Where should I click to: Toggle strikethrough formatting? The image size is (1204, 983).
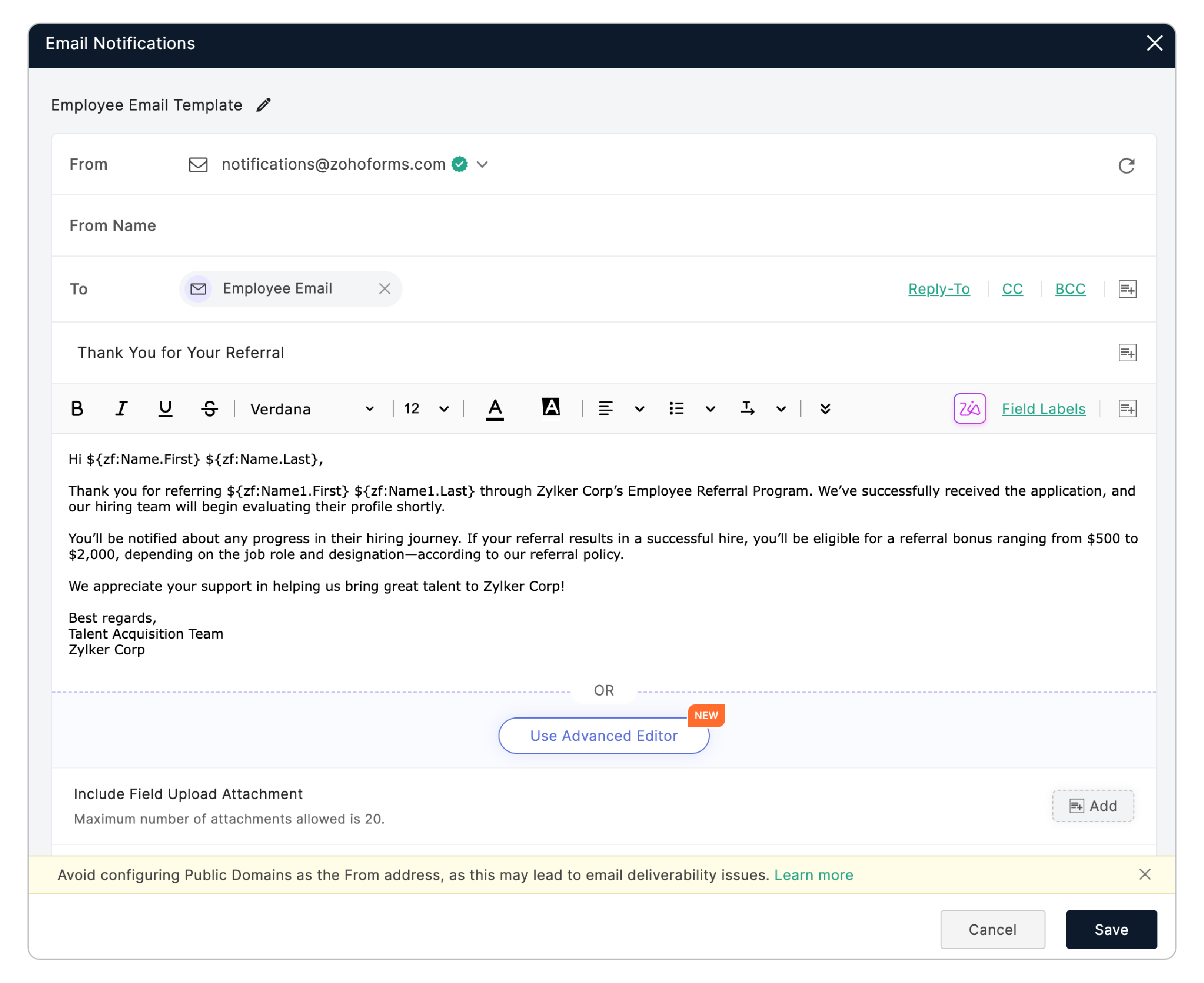coord(209,408)
